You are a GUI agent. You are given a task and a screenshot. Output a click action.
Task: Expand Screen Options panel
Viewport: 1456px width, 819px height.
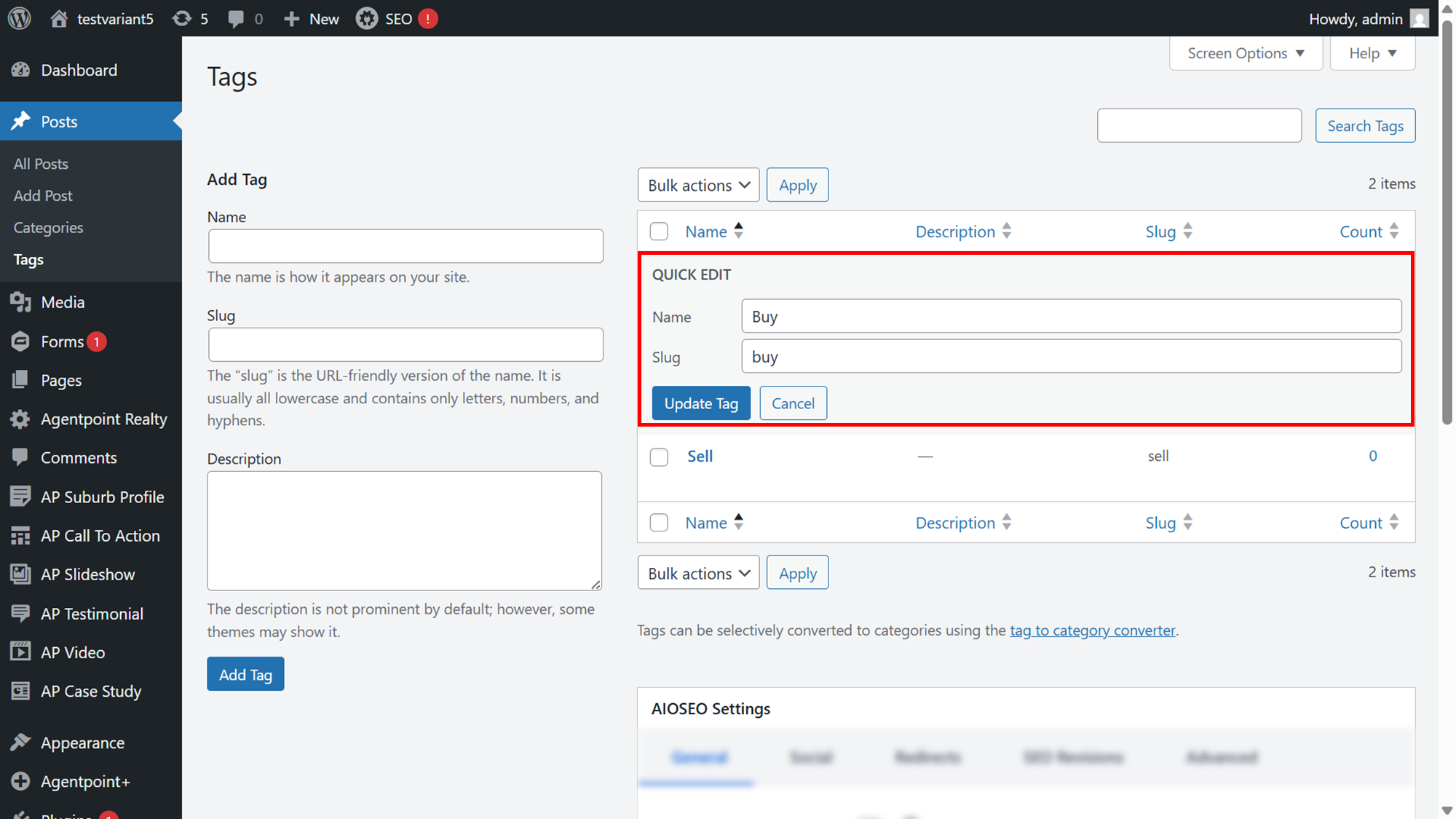click(1246, 53)
